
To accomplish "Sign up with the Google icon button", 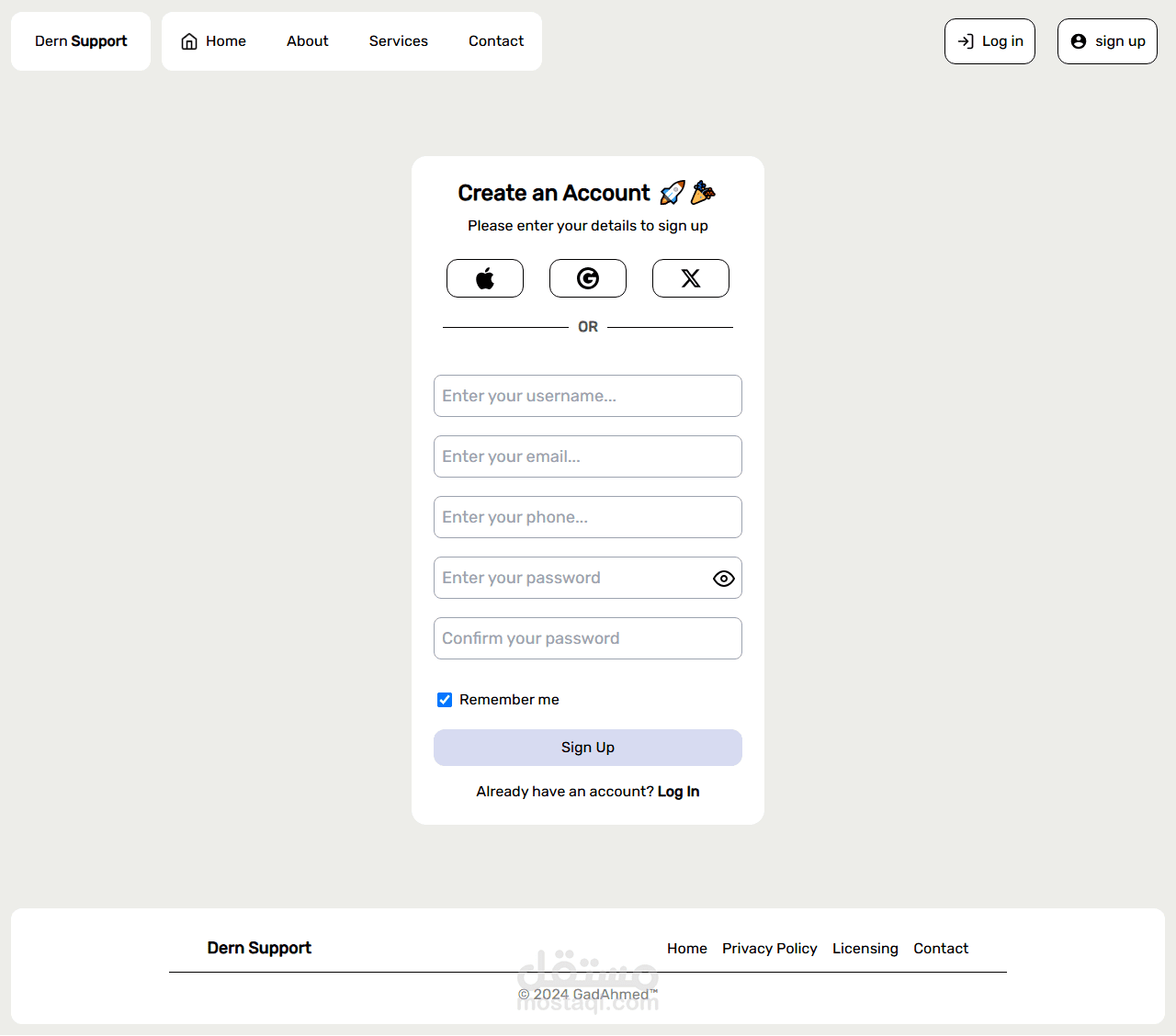I will pyautogui.click(x=588, y=278).
